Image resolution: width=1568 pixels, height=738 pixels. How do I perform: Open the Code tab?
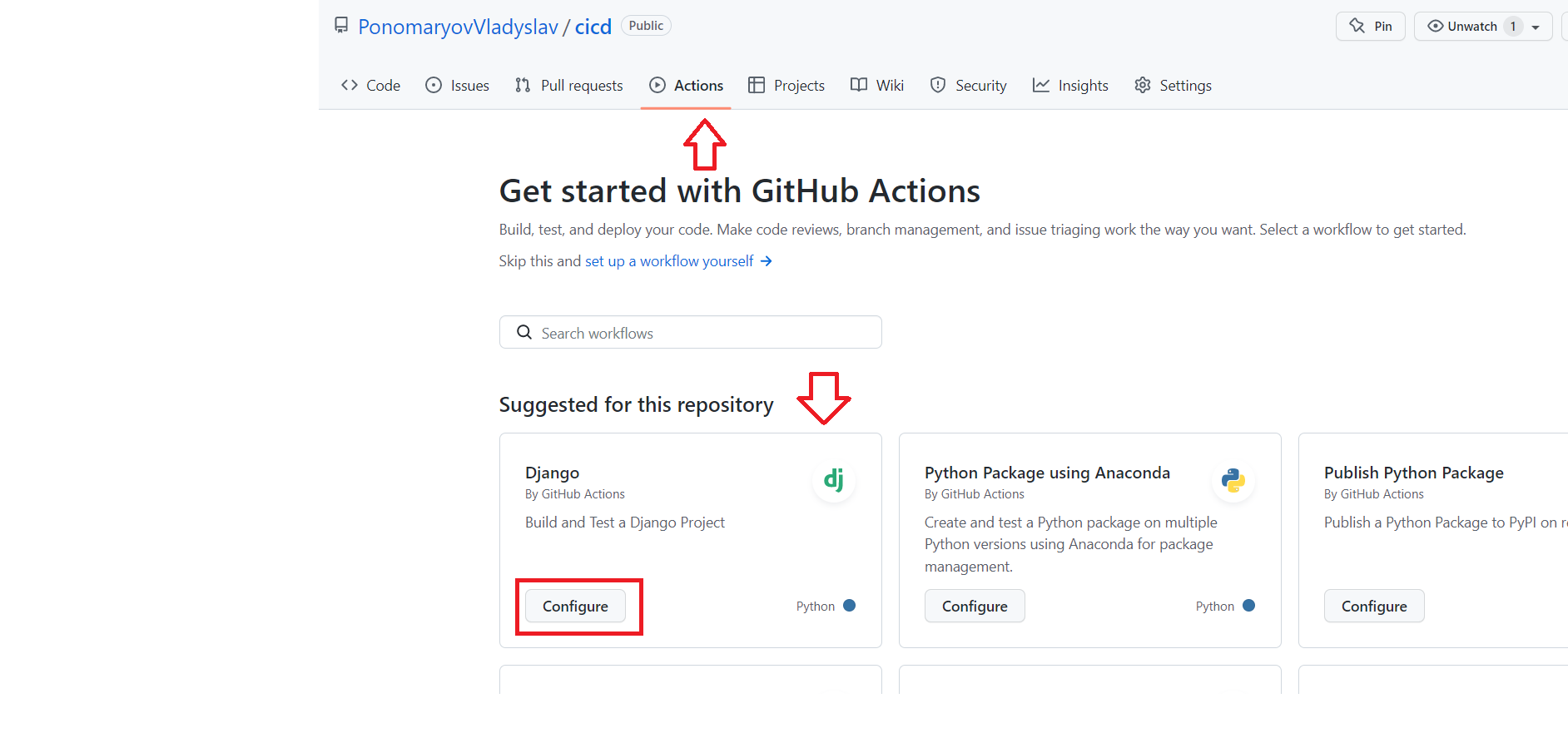pos(371,86)
